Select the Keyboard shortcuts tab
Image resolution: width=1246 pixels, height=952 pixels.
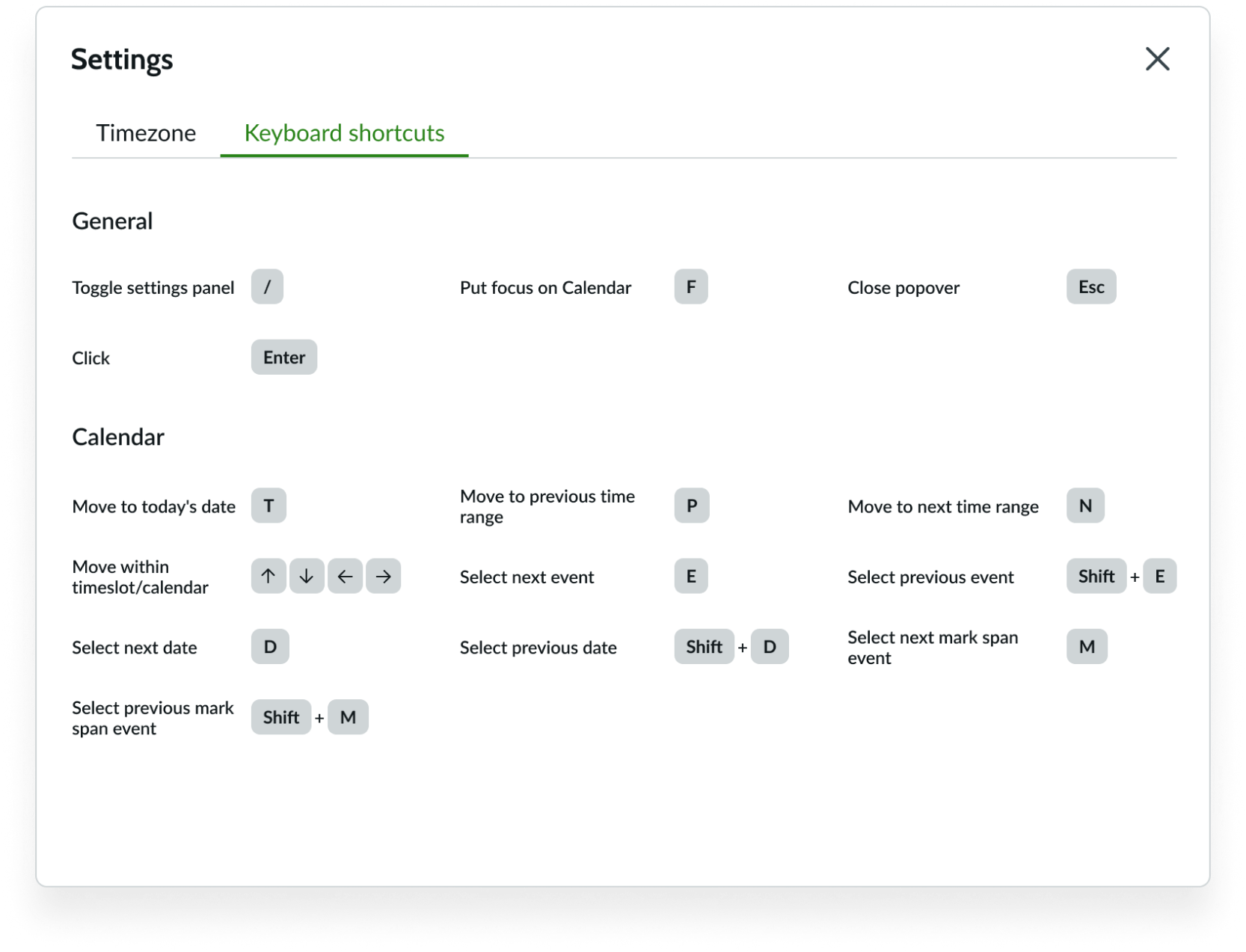343,133
